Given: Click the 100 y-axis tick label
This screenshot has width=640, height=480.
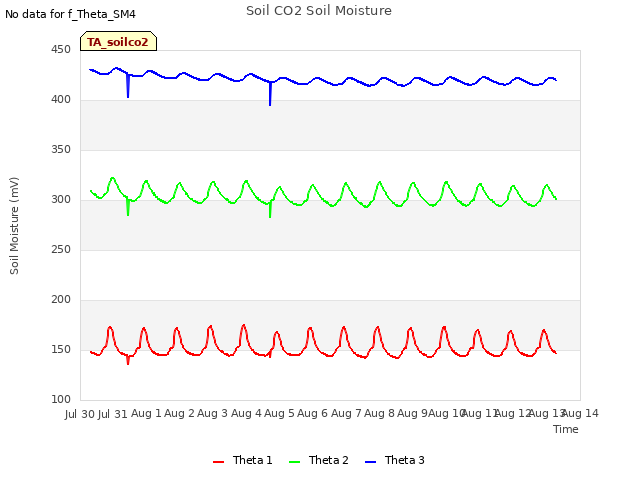Looking at the screenshot, I should point(61,400).
